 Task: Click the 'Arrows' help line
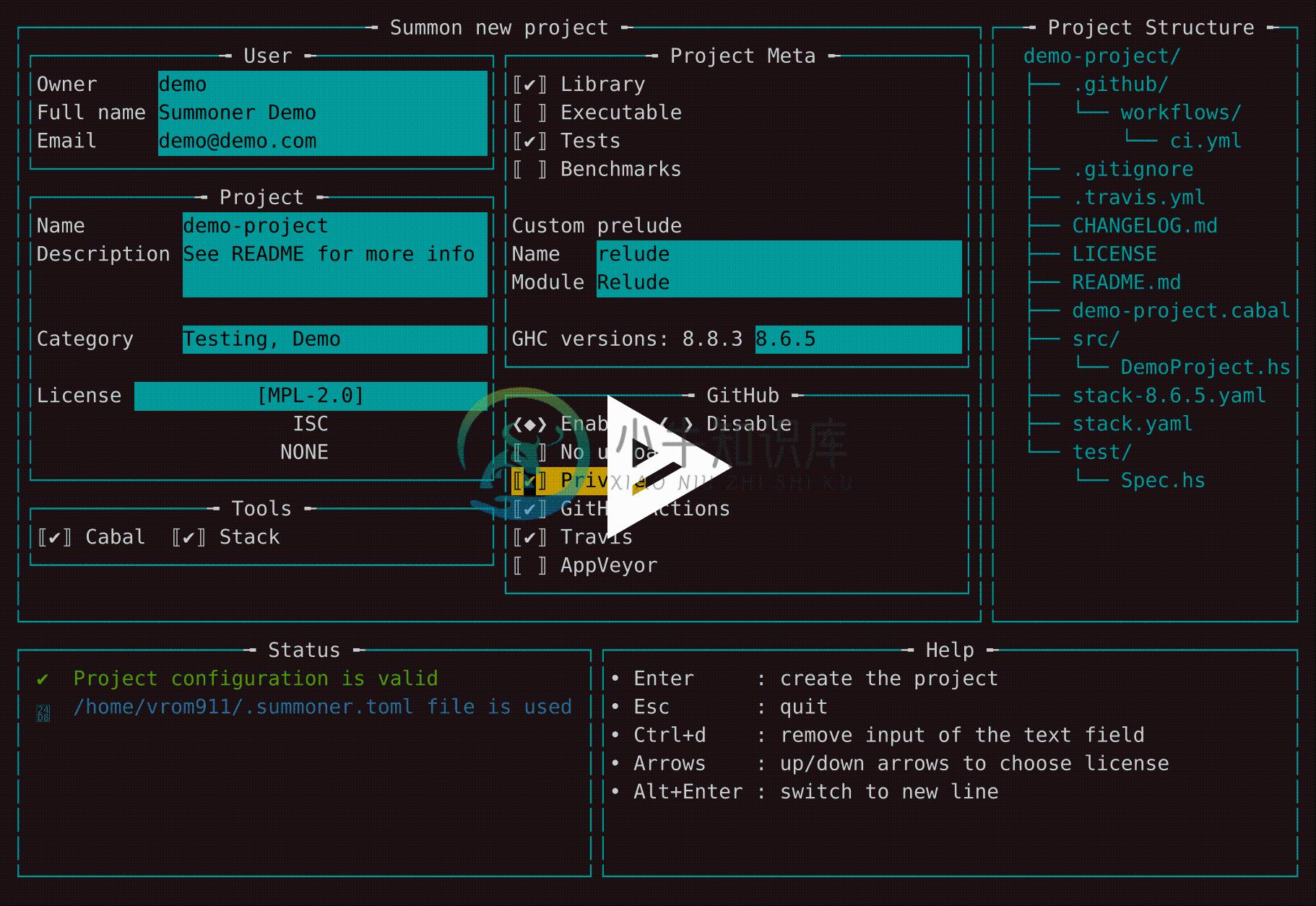click(x=890, y=763)
